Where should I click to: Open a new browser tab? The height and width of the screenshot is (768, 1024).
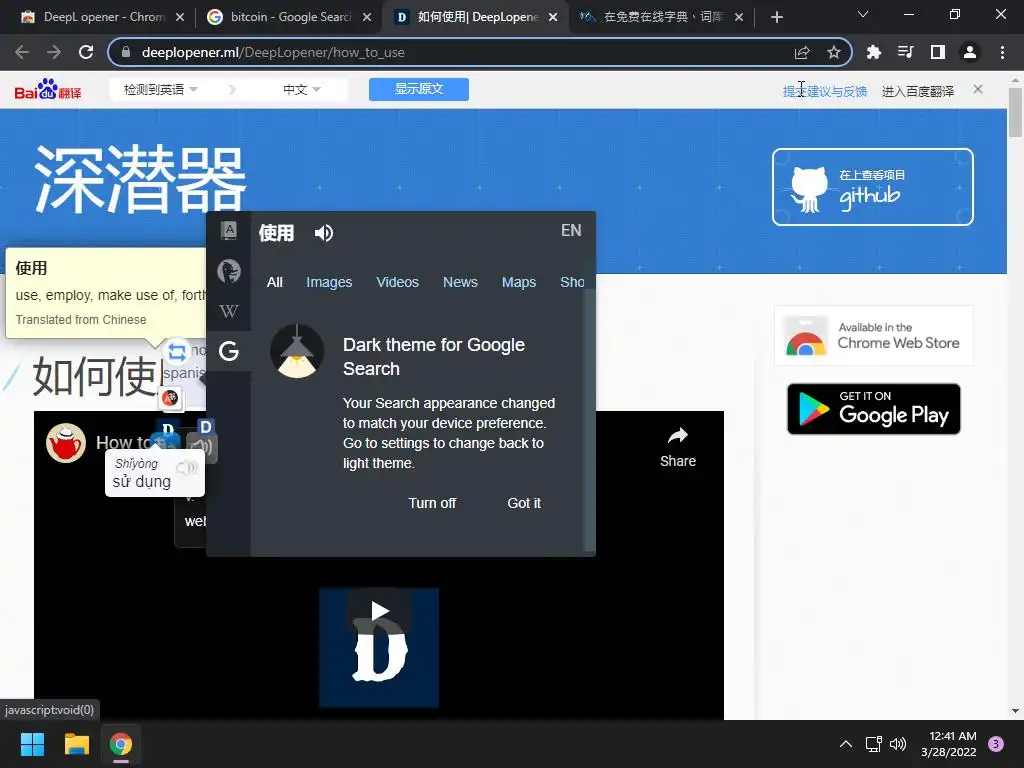click(776, 17)
